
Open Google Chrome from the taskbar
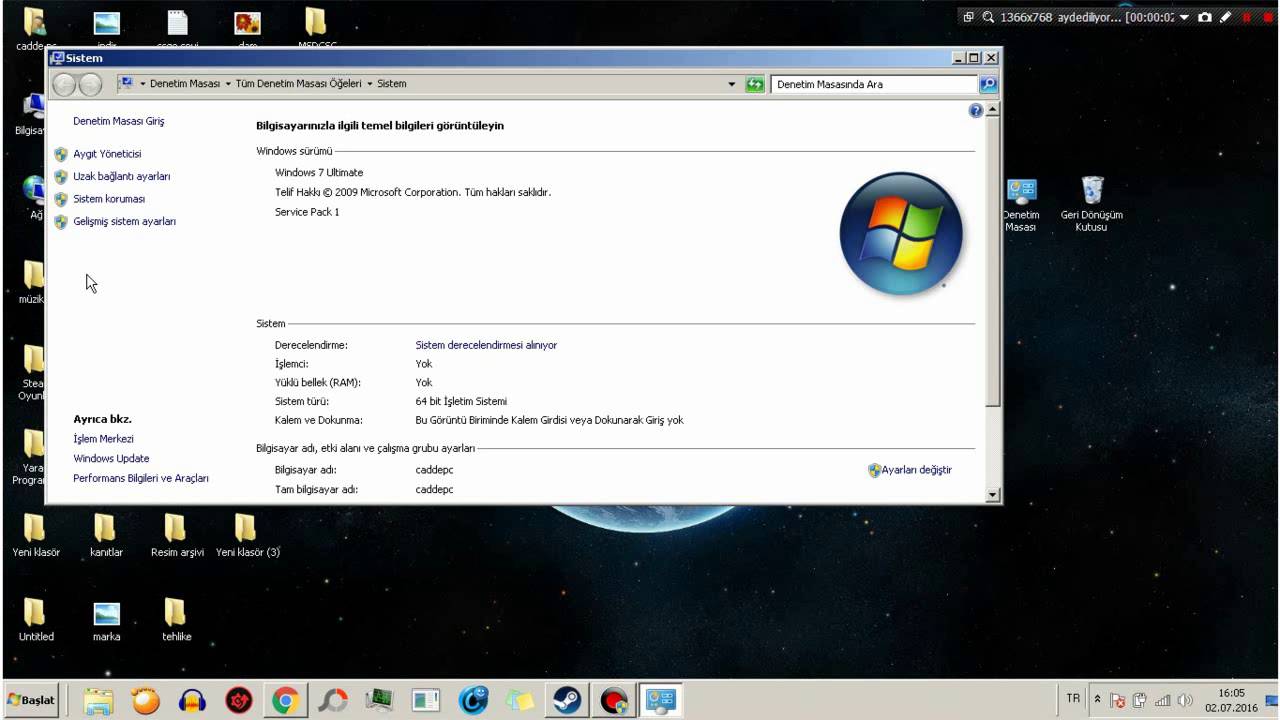pyautogui.click(x=285, y=701)
